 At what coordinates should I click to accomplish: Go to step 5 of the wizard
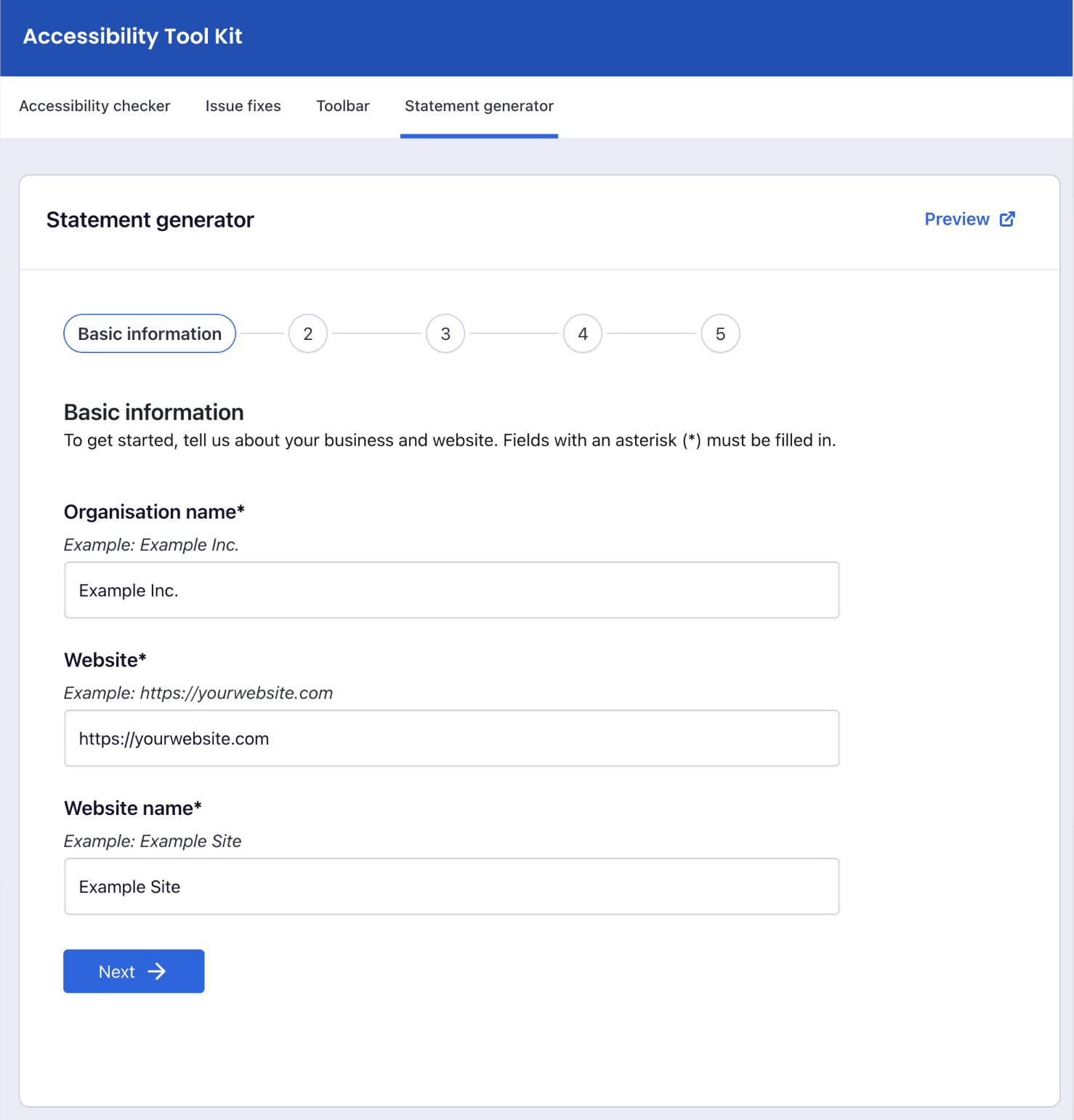(x=720, y=334)
